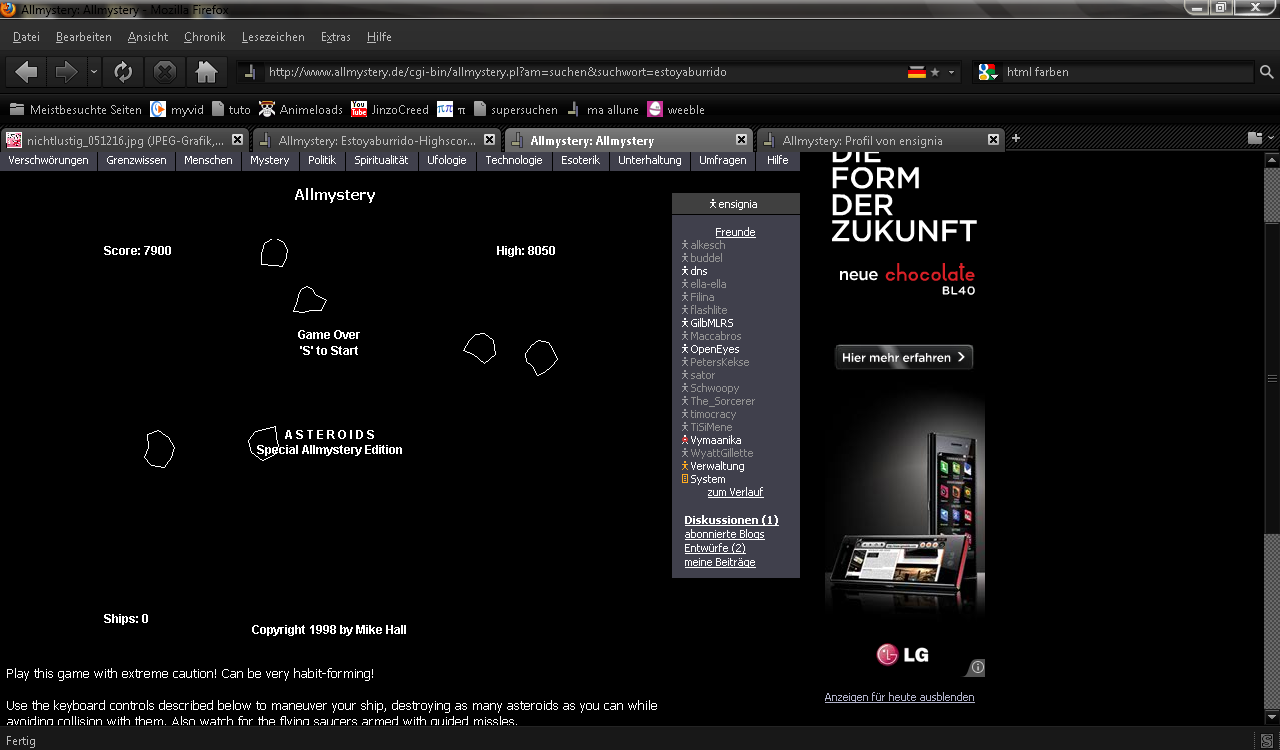The image size is (1280, 750).
Task: Bookmark this page with the star icon
Action: point(935,72)
